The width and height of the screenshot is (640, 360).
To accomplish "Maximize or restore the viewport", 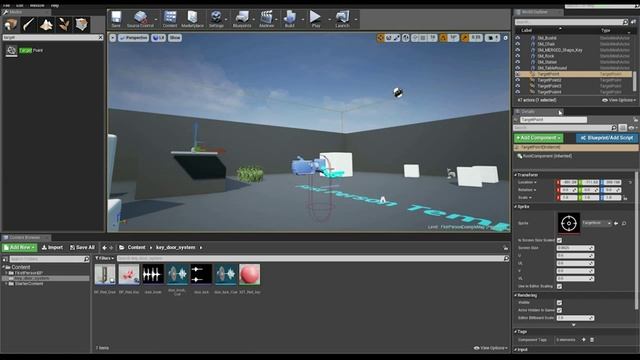I will pyautogui.click(x=505, y=38).
